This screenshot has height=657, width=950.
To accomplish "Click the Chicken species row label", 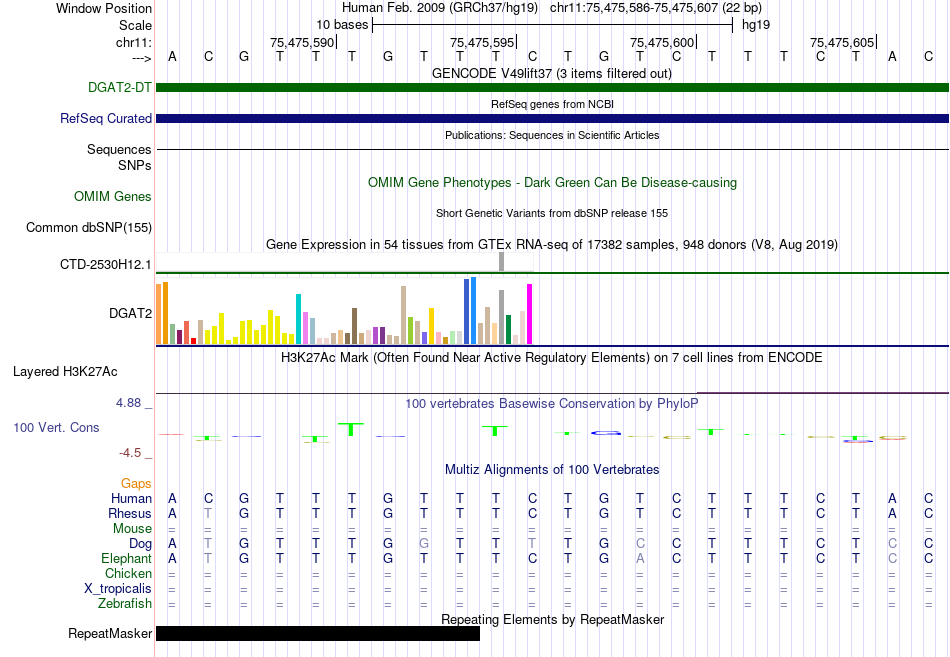I will point(128,573).
